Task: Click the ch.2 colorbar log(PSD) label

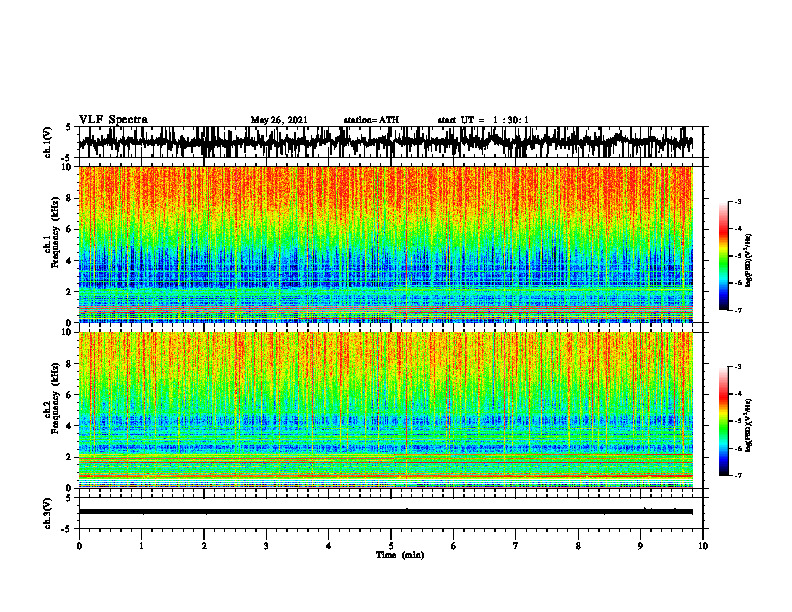Action: coord(749,424)
